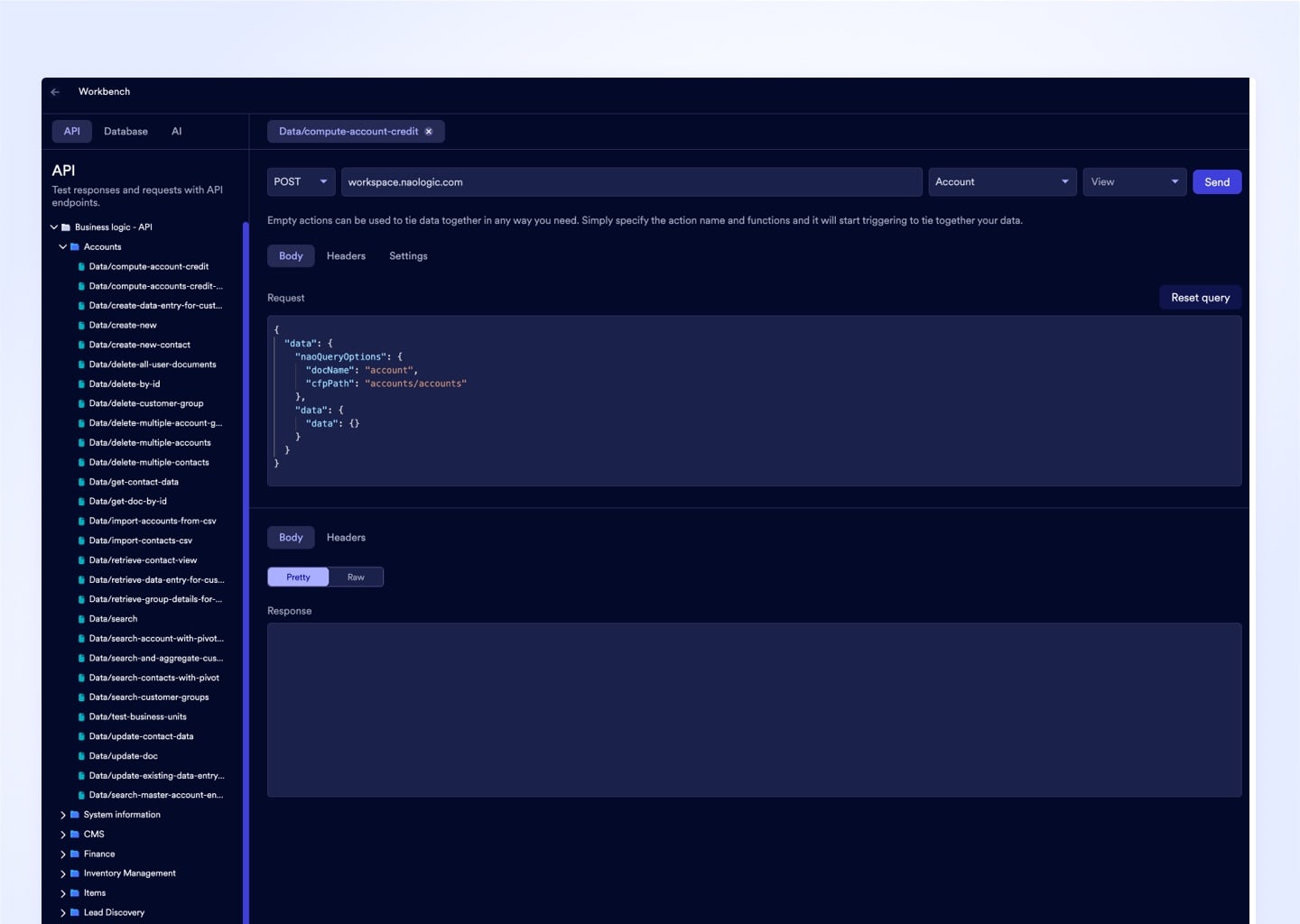Open Data/import-accounts-from-csv endpoint
Viewport: 1300px width, 924px height.
[x=152, y=522]
